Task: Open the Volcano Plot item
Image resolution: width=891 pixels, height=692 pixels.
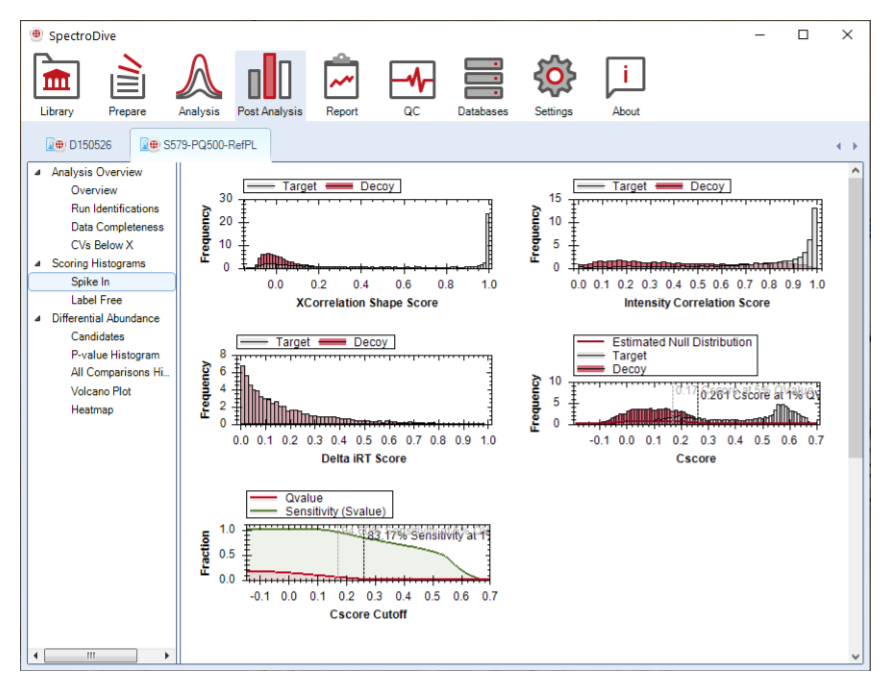Action: click(101, 391)
